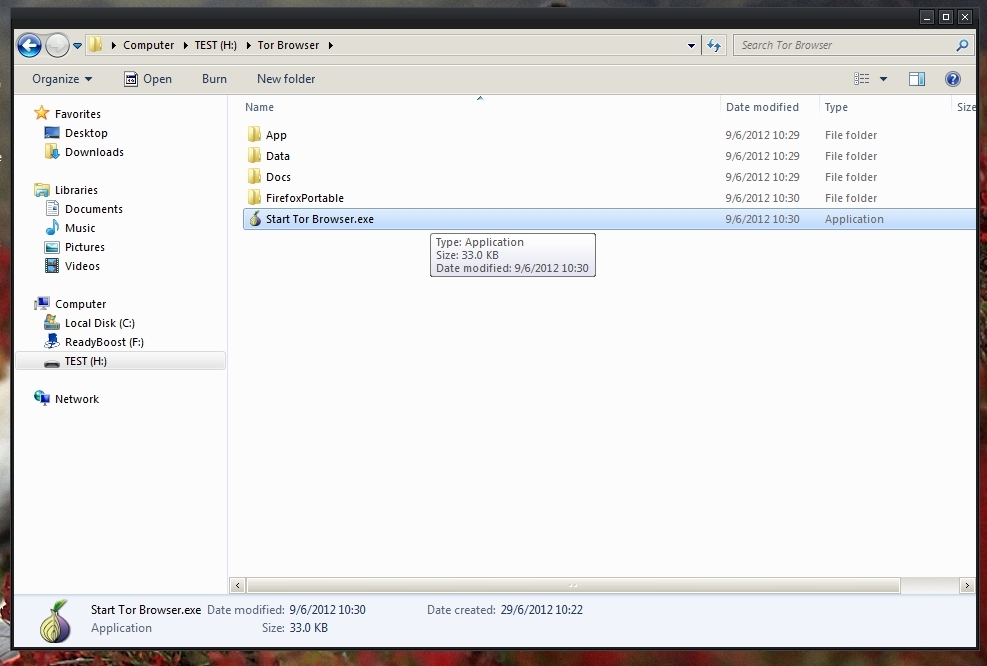The width and height of the screenshot is (987, 666).
Task: Click Burn in the toolbar
Action: coord(214,79)
